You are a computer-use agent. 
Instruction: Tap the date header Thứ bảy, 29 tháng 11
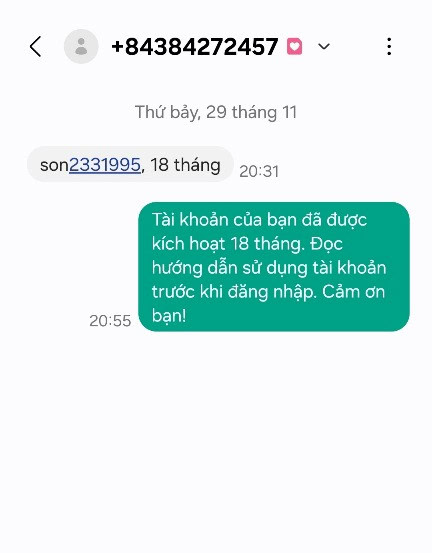(x=216, y=113)
